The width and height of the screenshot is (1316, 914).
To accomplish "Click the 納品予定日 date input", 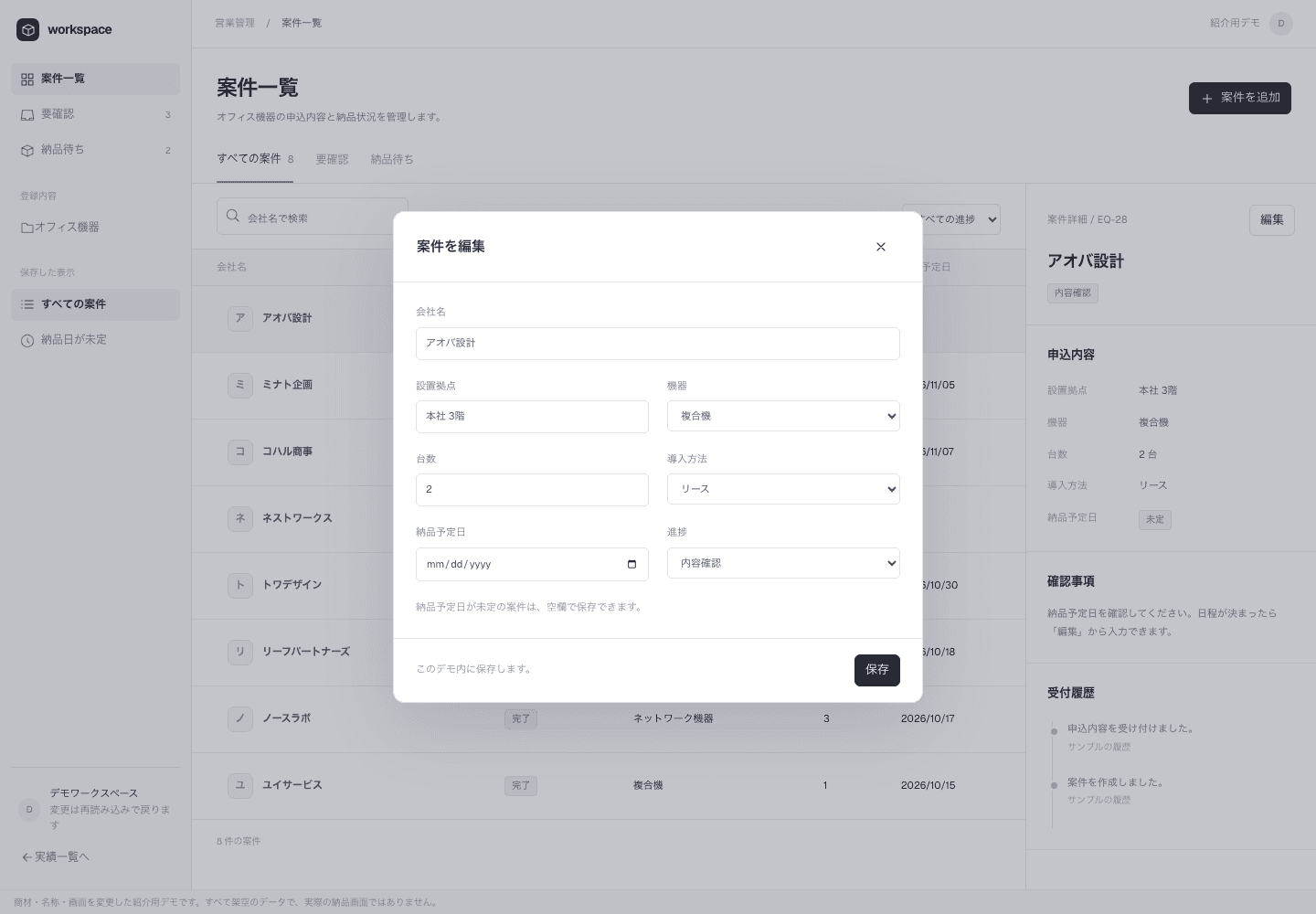I will click(x=532, y=564).
